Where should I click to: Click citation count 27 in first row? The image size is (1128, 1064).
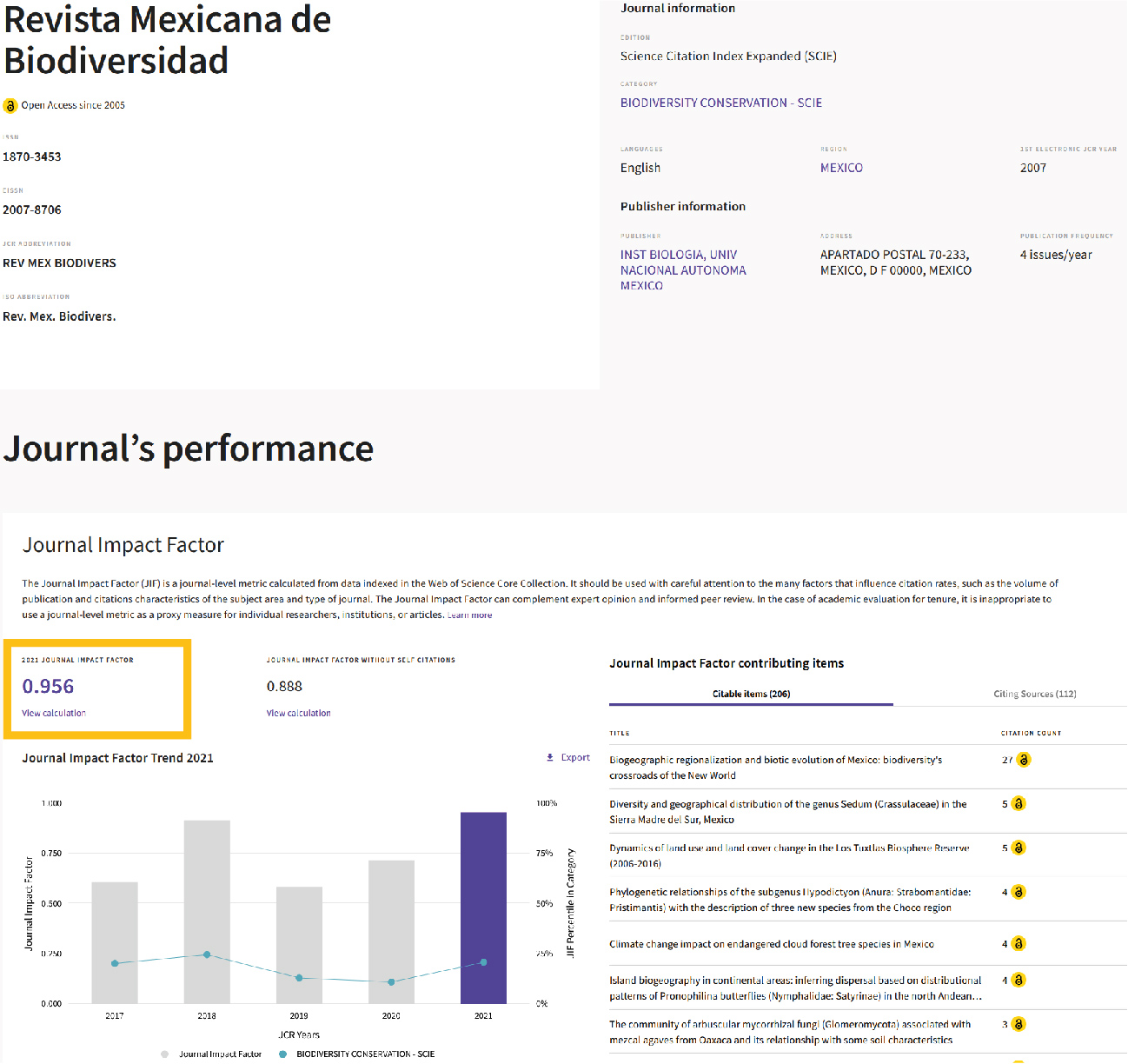[x=1006, y=760]
